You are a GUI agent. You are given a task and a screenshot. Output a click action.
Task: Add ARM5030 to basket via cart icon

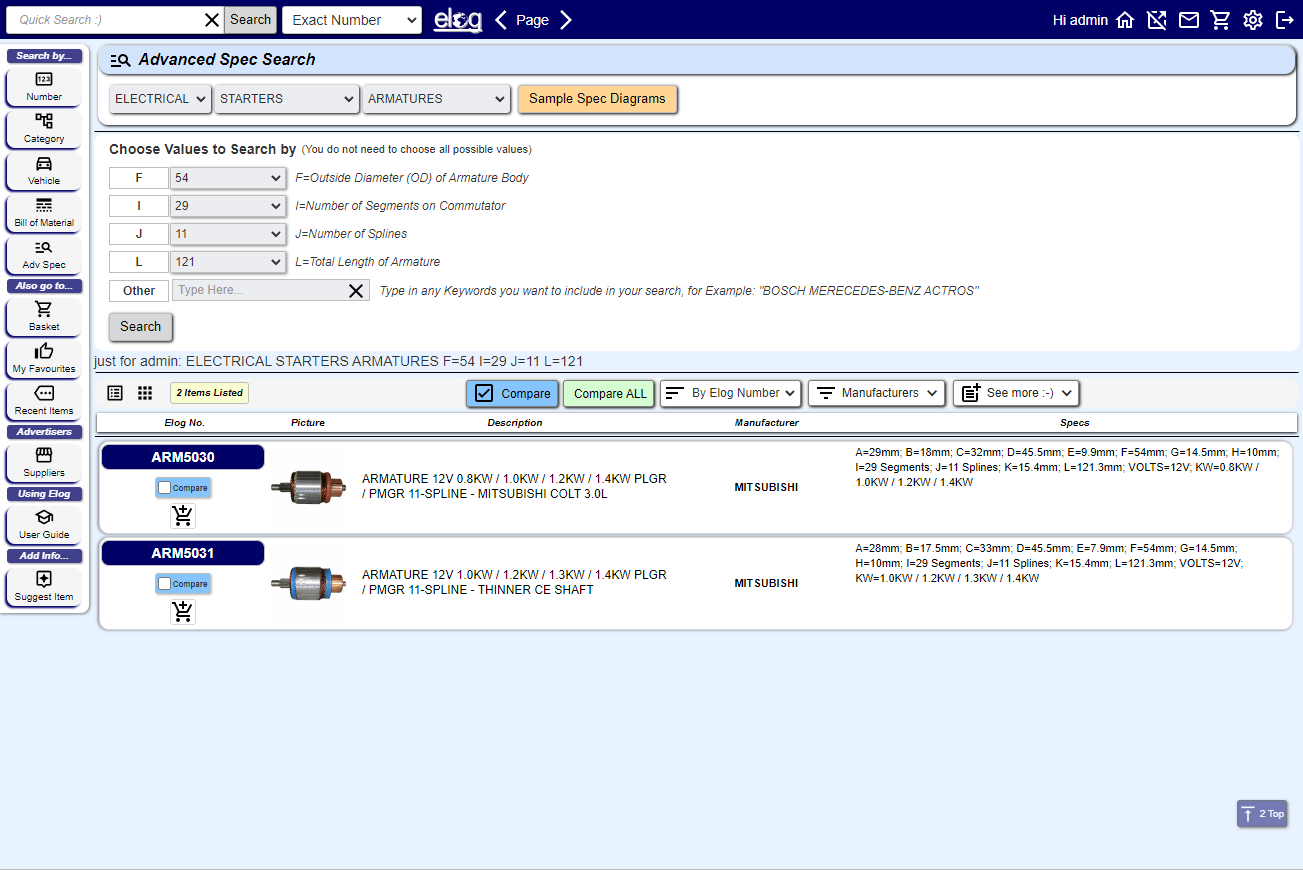point(182,516)
